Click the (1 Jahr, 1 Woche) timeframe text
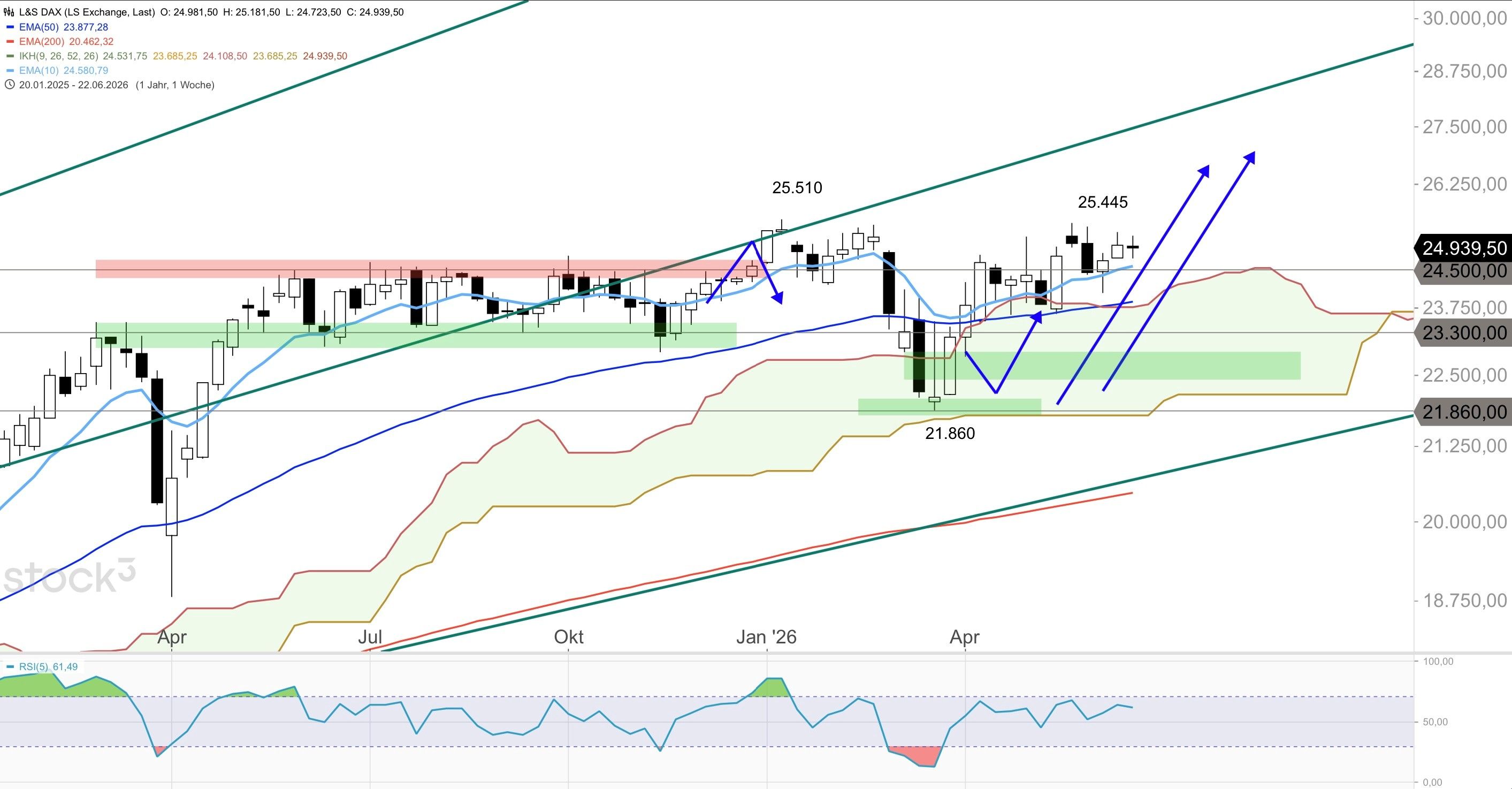 coord(175,85)
